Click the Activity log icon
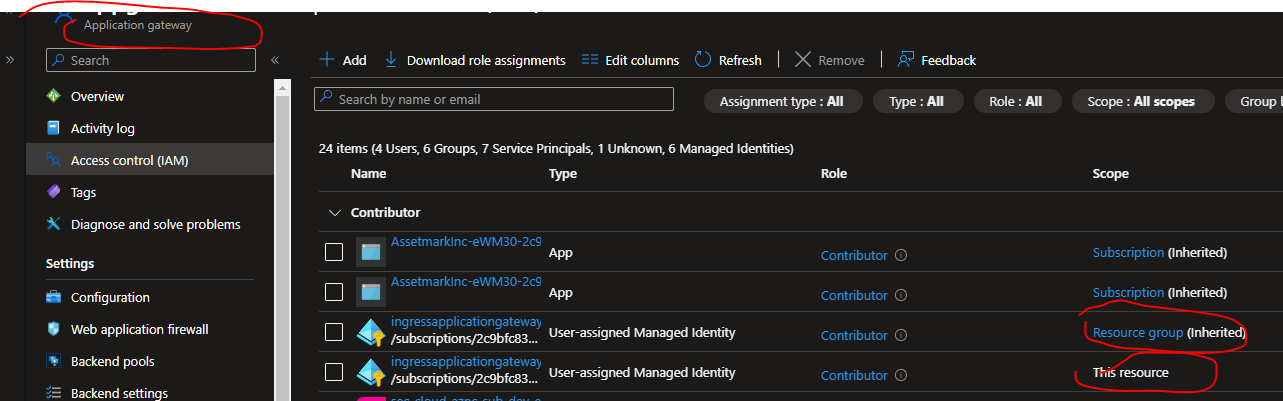The height and width of the screenshot is (401, 1283). pos(54,128)
